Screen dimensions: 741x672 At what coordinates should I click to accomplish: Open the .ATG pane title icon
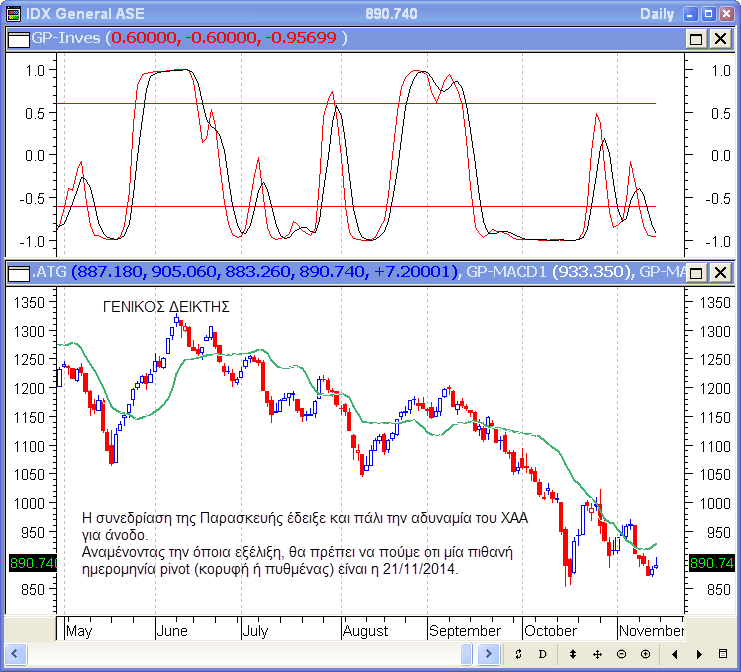[x=18, y=272]
